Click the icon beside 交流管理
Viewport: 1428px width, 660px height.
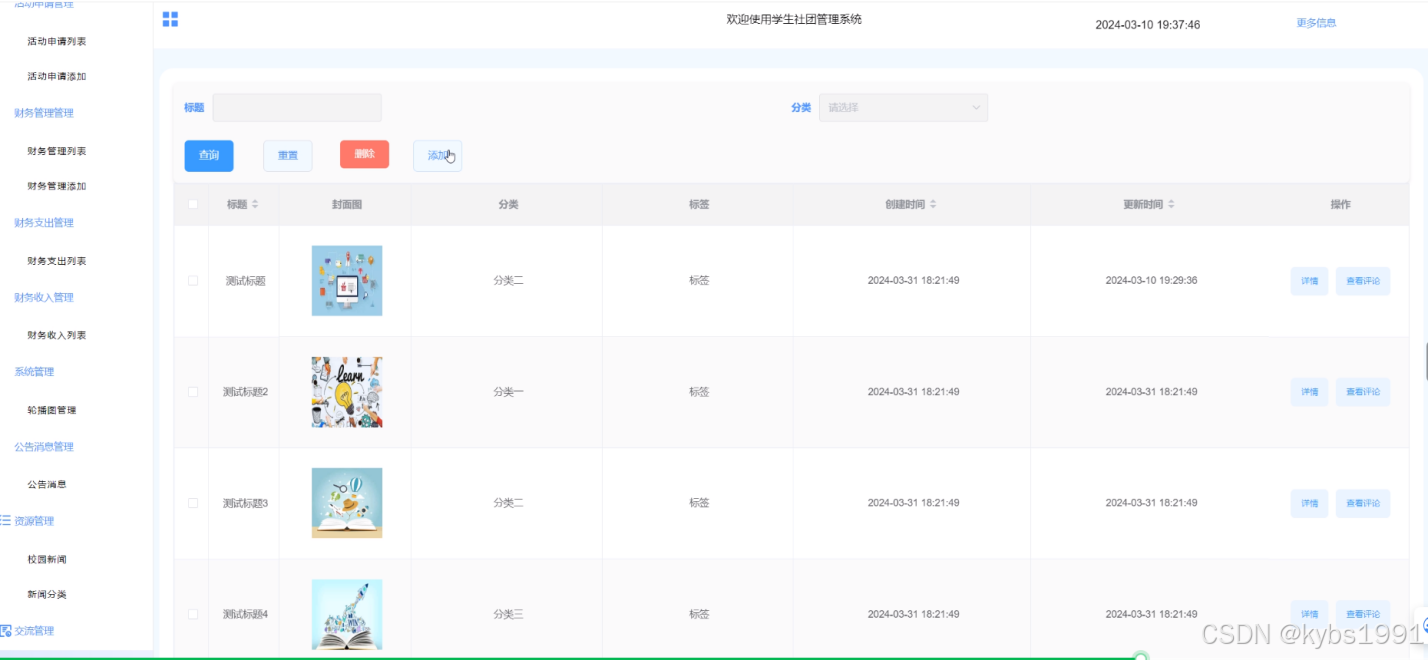5,631
